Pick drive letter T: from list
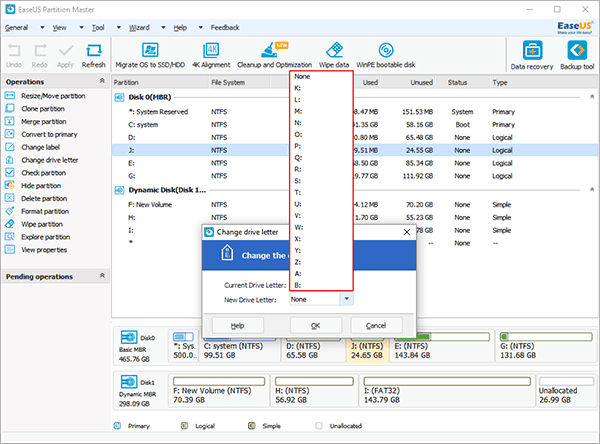This screenshot has width=600, height=444. click(321, 193)
